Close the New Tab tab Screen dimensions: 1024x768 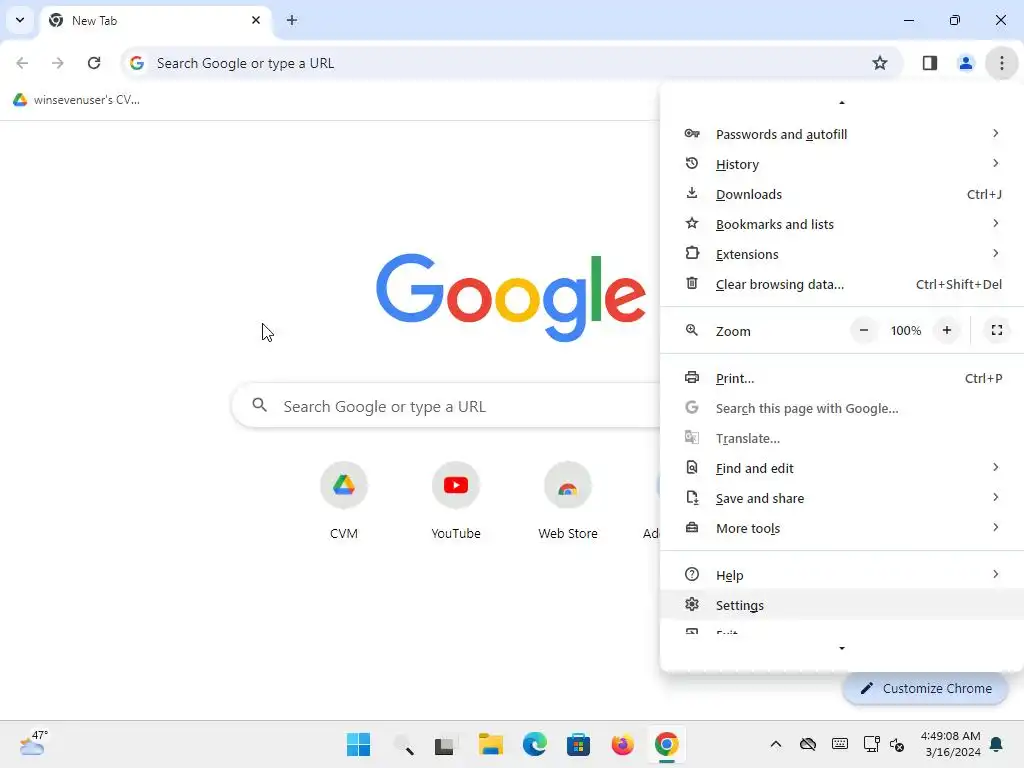click(256, 20)
